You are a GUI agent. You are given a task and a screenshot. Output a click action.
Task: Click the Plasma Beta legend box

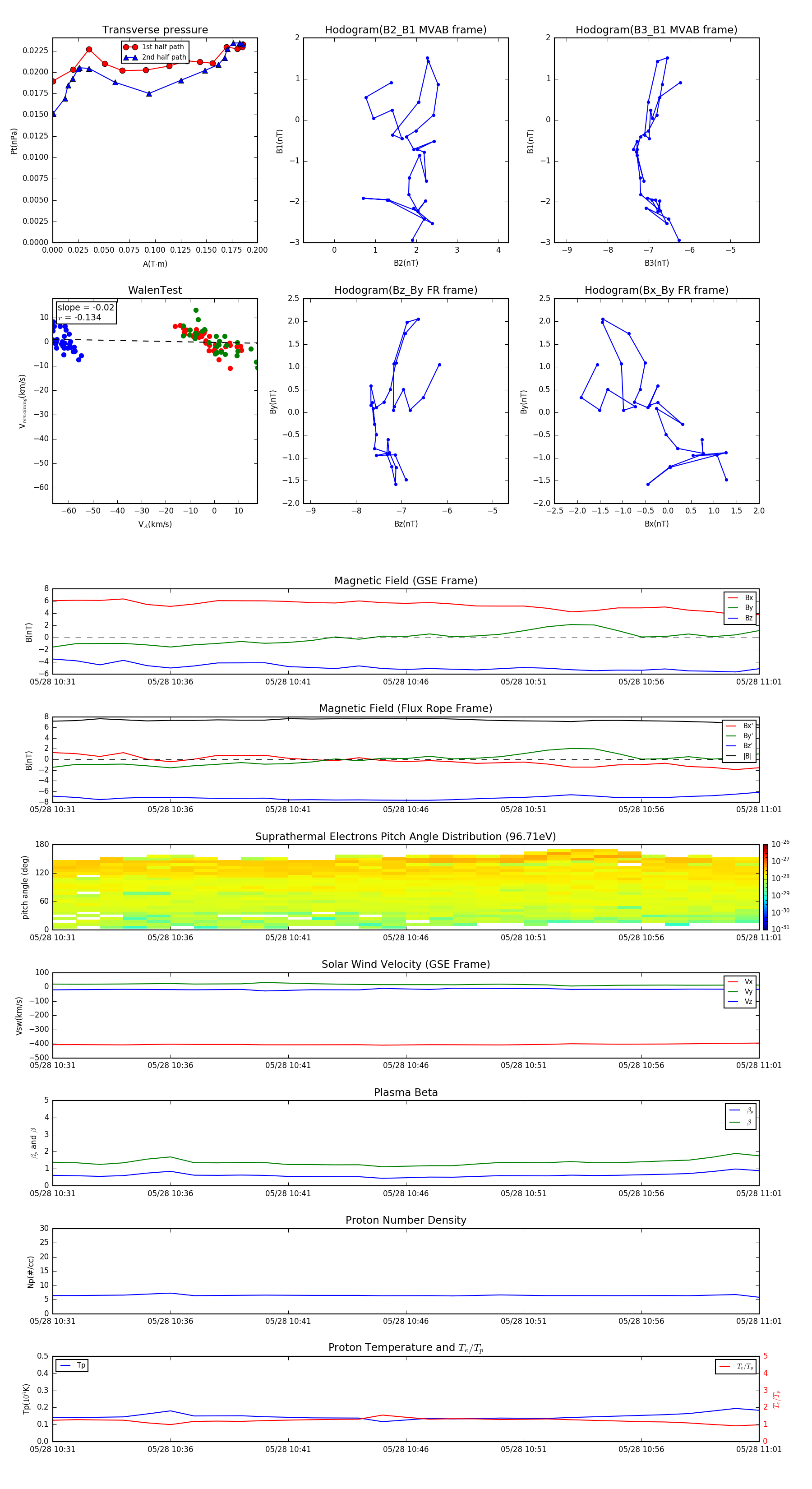(741, 1116)
